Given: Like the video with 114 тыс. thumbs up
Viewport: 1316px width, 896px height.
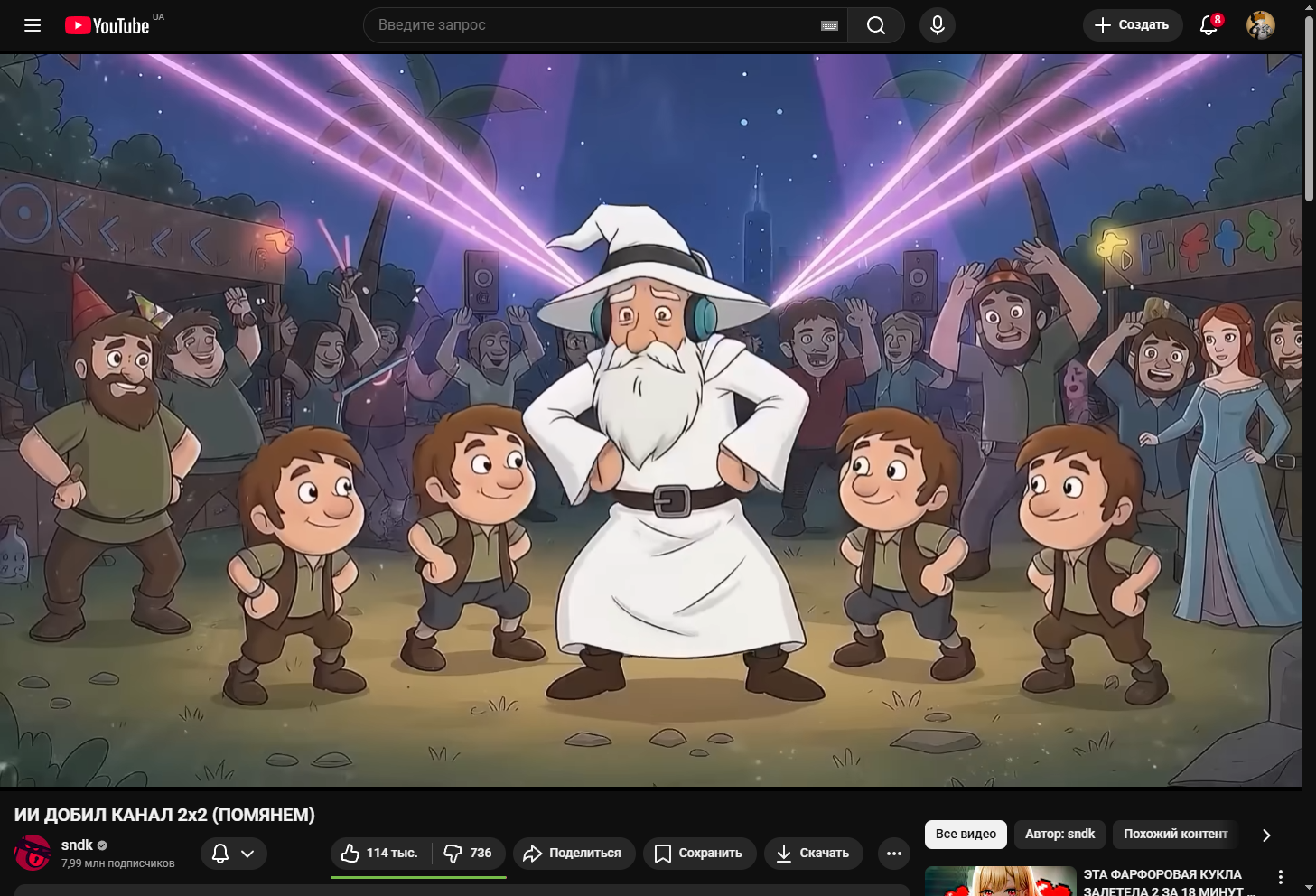Looking at the screenshot, I should [x=380, y=854].
